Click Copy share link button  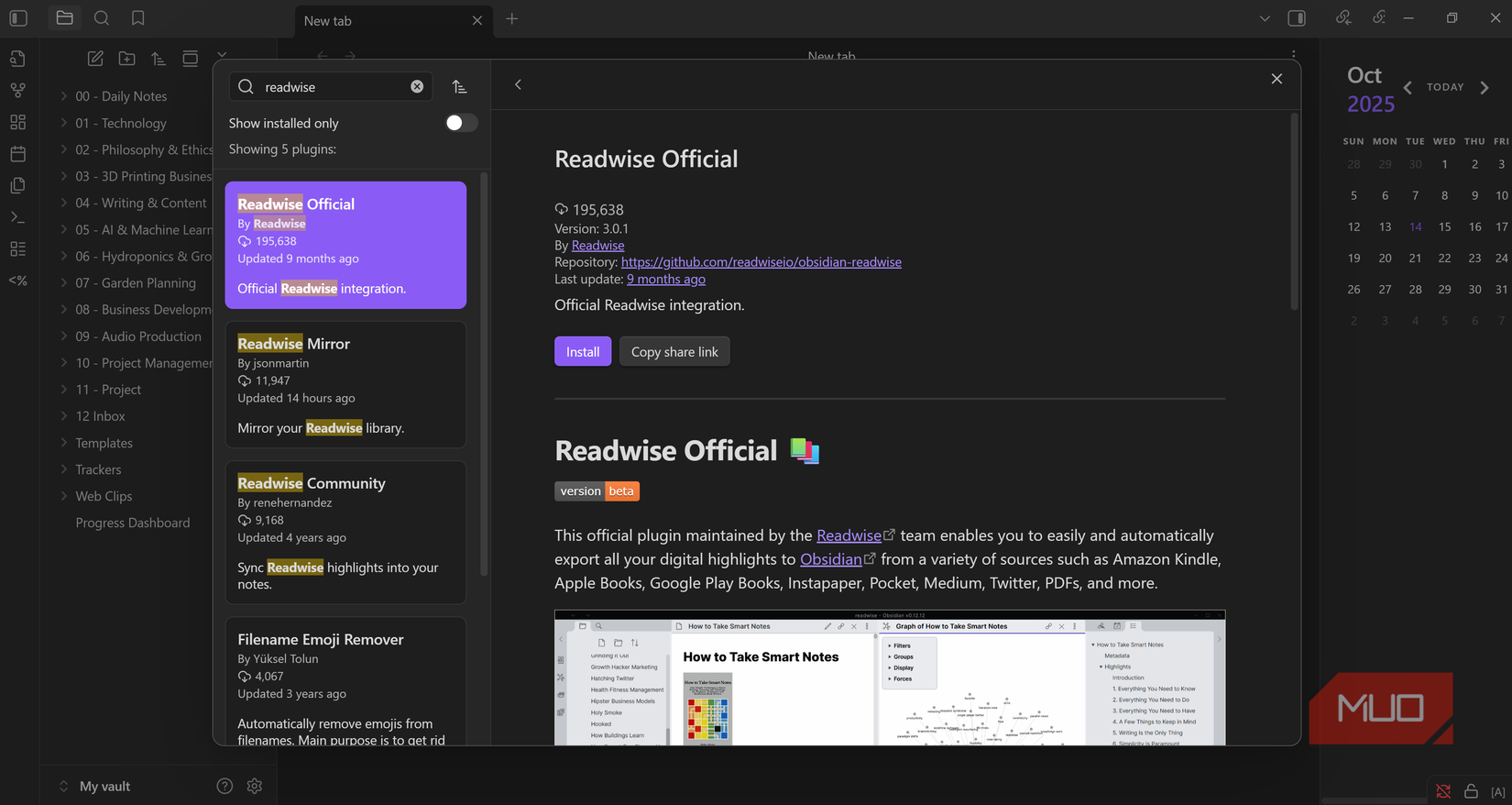tap(674, 352)
